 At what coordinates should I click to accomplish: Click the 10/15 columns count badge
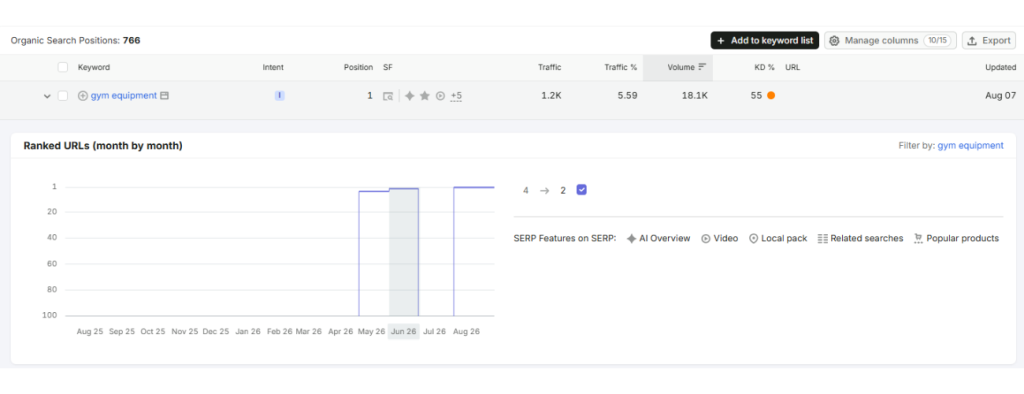tap(938, 41)
